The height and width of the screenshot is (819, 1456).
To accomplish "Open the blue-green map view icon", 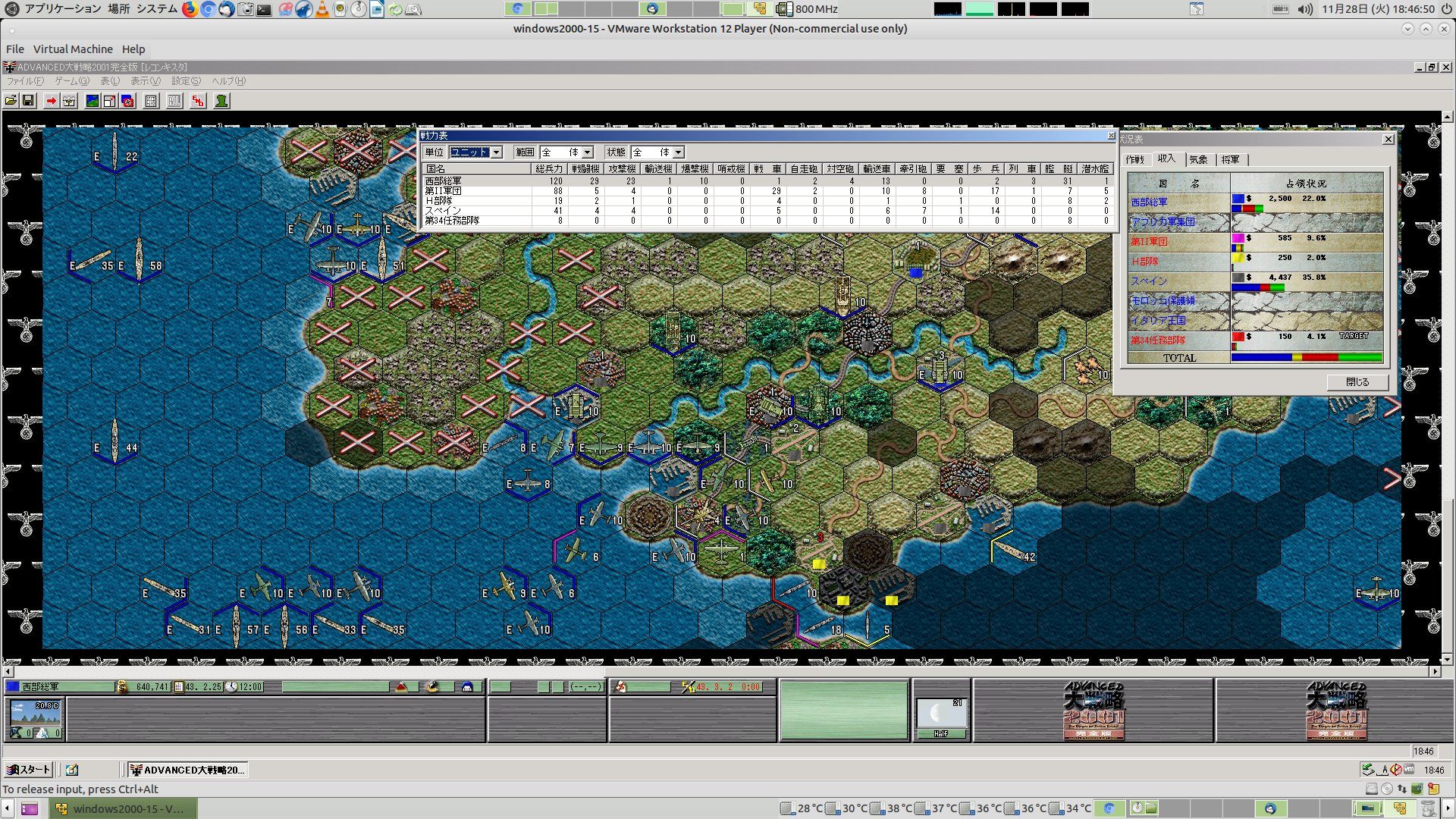I will pos(92,101).
